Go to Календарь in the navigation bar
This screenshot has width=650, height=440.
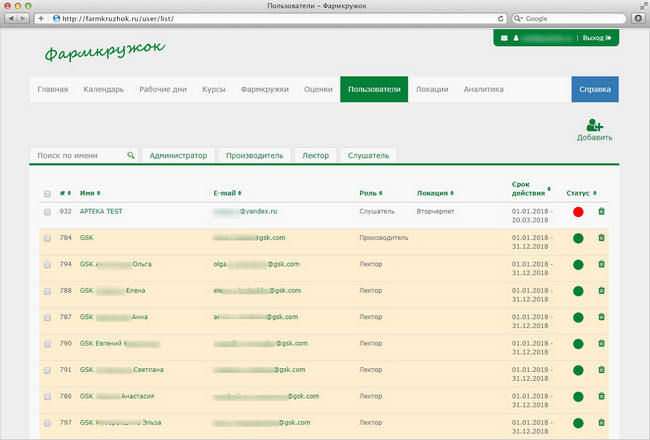pyautogui.click(x=104, y=89)
